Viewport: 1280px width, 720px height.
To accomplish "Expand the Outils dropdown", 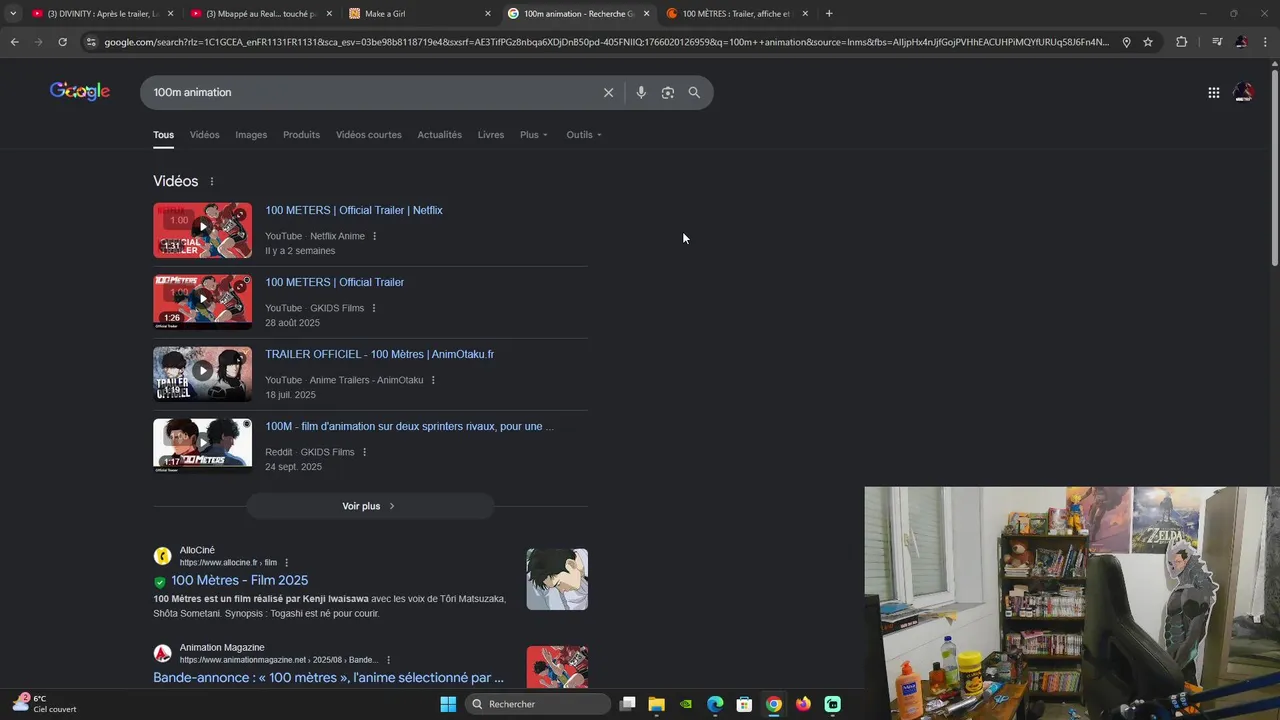I will [x=584, y=135].
